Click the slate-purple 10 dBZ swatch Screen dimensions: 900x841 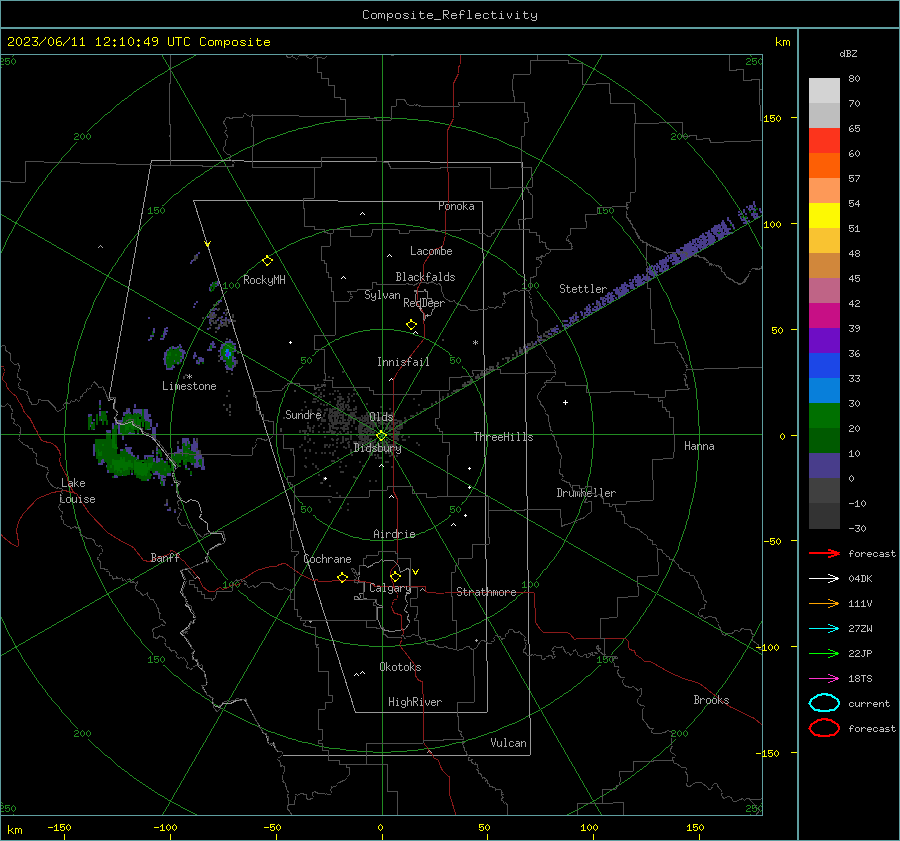(x=824, y=465)
